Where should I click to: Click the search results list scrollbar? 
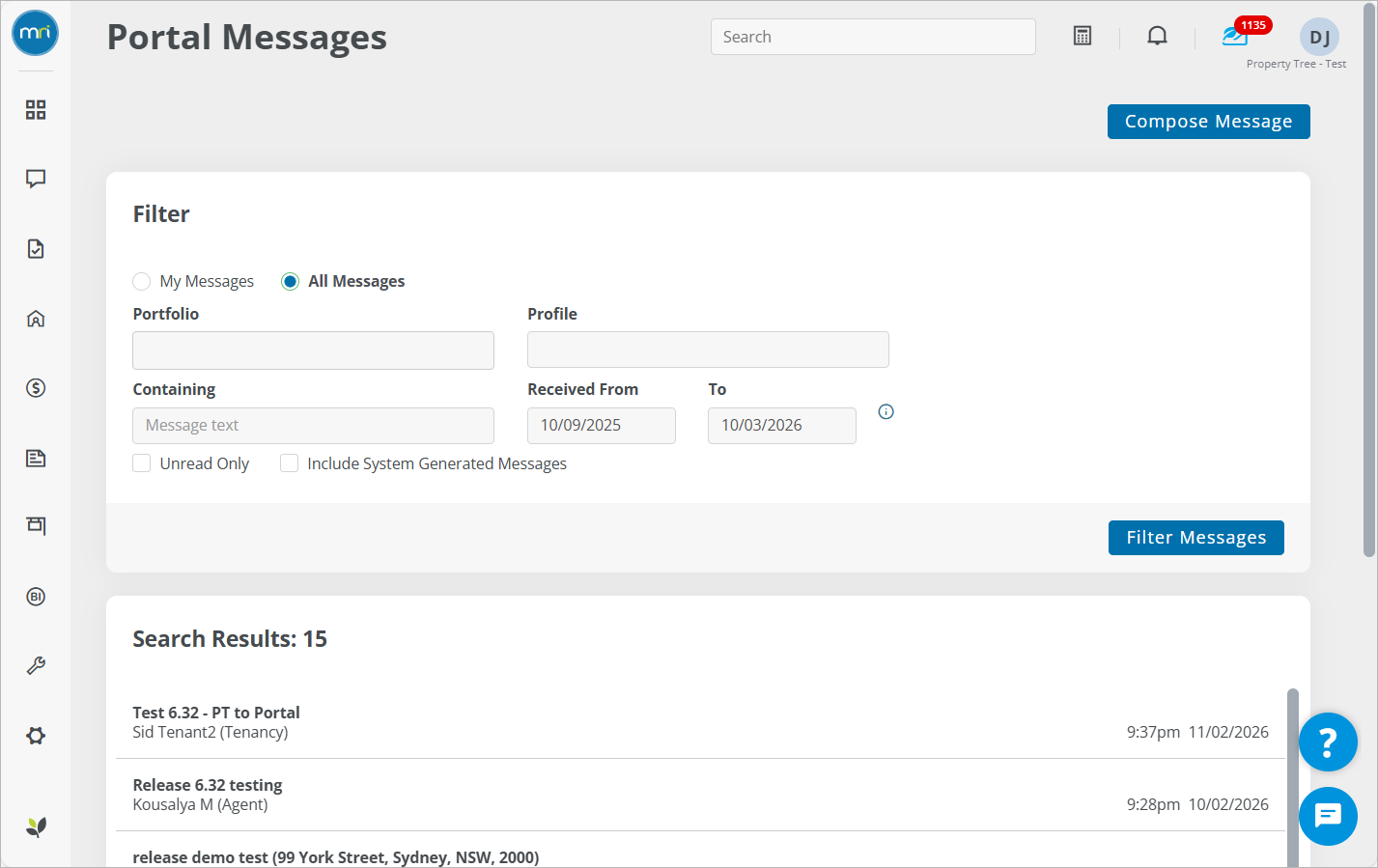[x=1293, y=777]
